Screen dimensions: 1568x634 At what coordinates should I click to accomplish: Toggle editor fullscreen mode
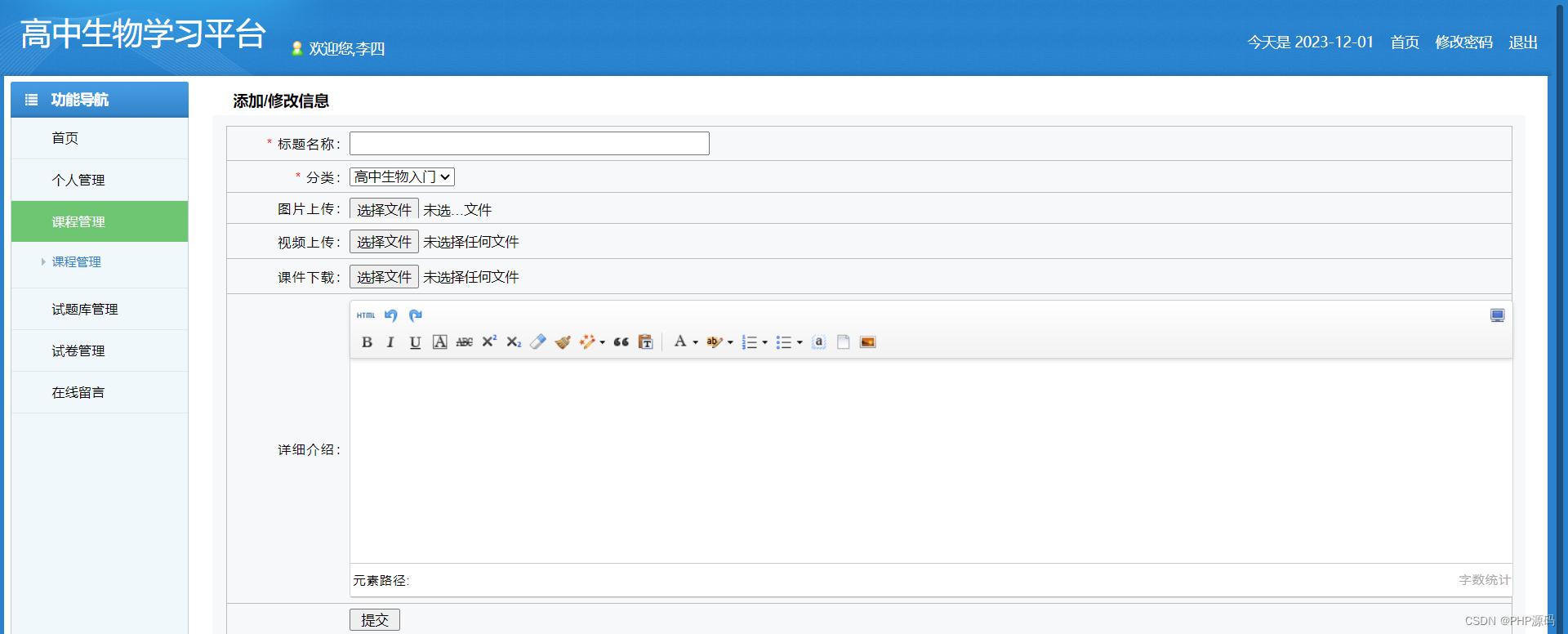[x=1497, y=315]
